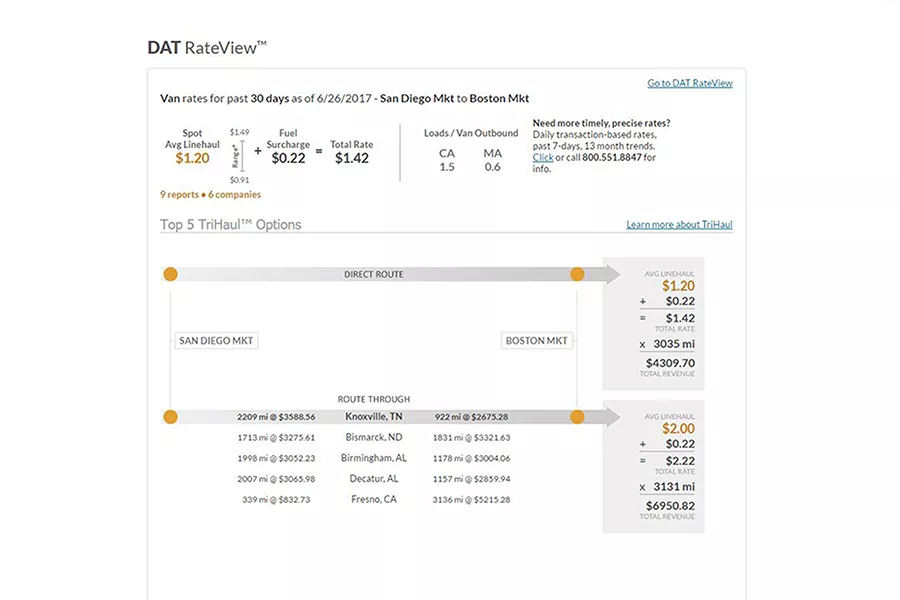Choose the Decatur, AL route option
900x600 pixels.
(x=374, y=479)
